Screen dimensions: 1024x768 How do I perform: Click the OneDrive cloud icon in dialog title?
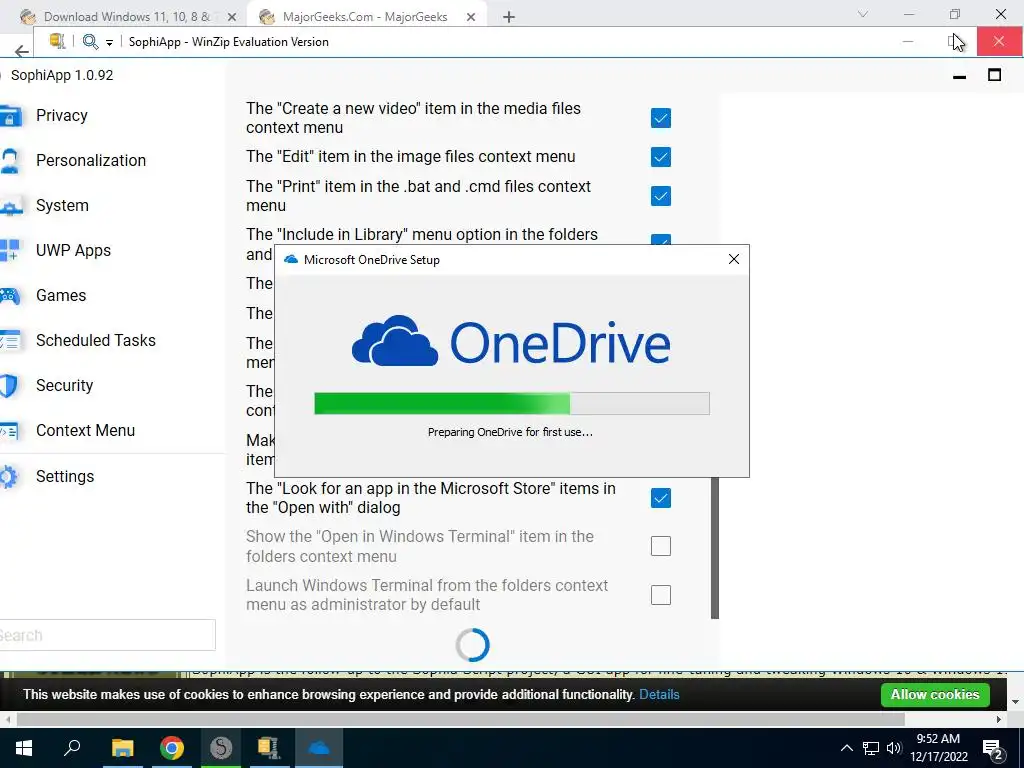(291, 259)
